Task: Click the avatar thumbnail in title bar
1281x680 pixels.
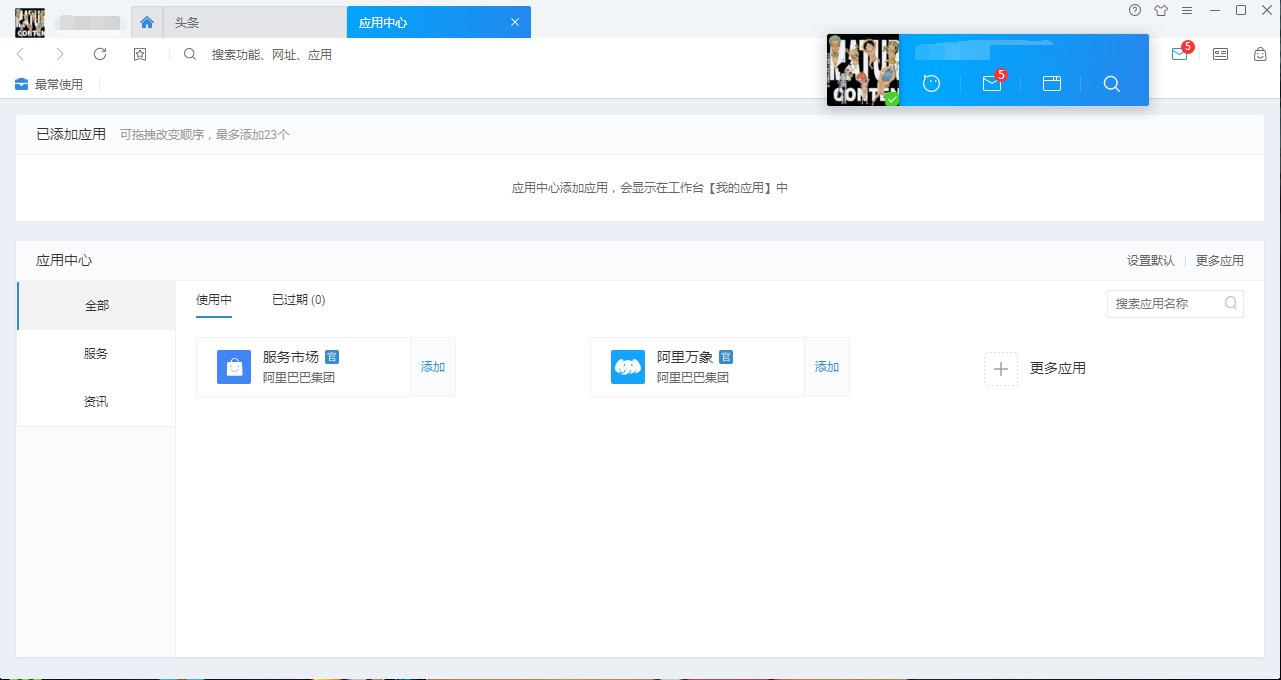Action: point(30,22)
